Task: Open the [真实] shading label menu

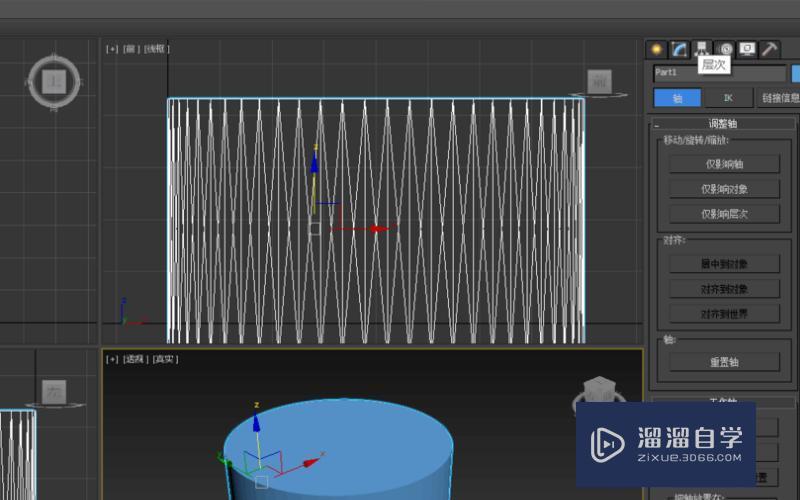Action: tap(165, 359)
